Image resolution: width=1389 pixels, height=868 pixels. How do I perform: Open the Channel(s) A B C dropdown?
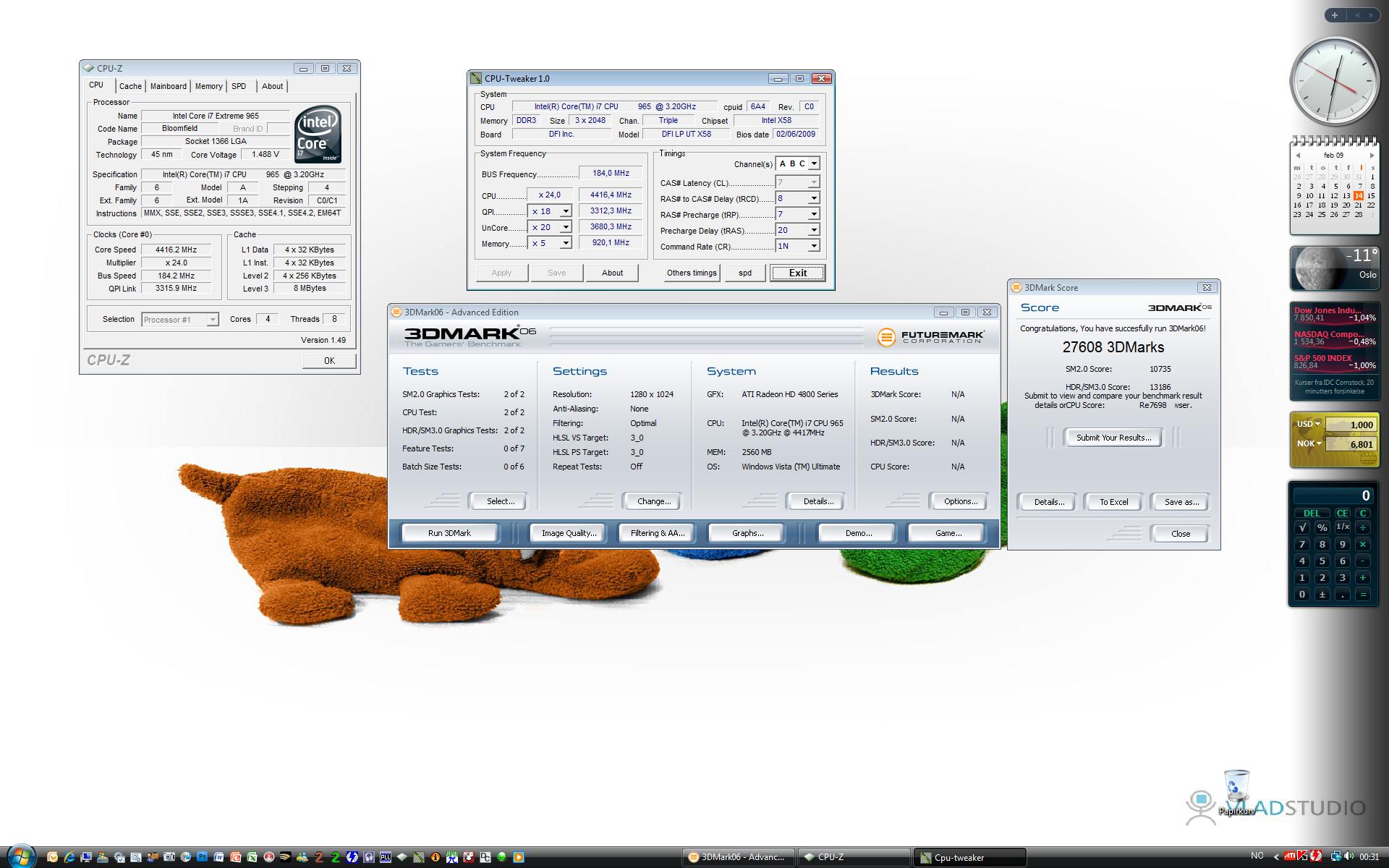[x=814, y=163]
